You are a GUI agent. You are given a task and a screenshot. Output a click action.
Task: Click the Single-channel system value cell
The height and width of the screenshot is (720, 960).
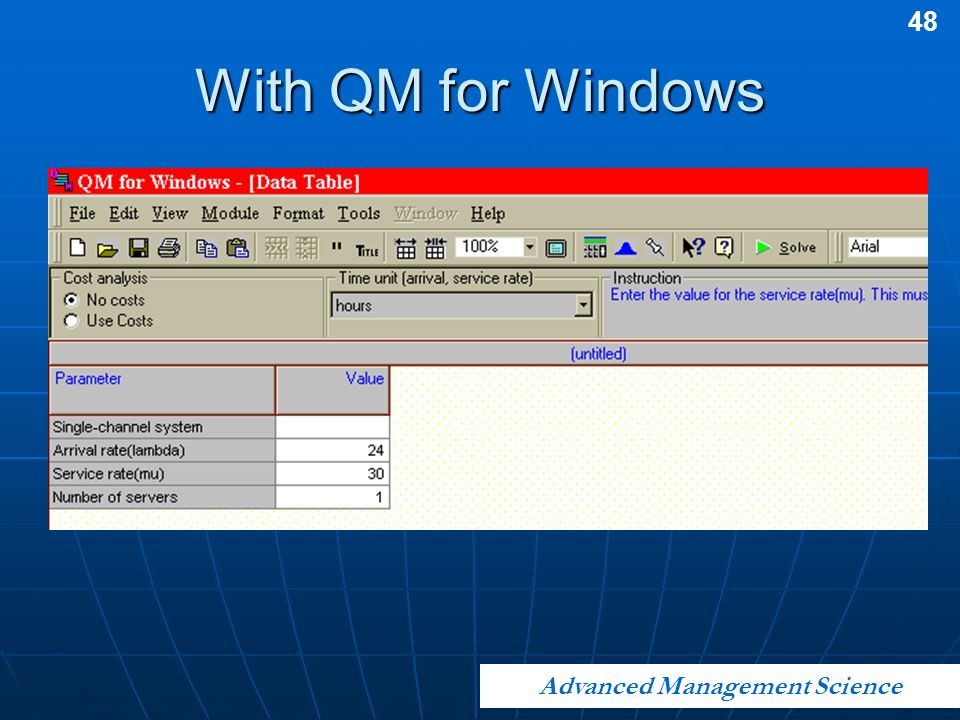(x=332, y=427)
